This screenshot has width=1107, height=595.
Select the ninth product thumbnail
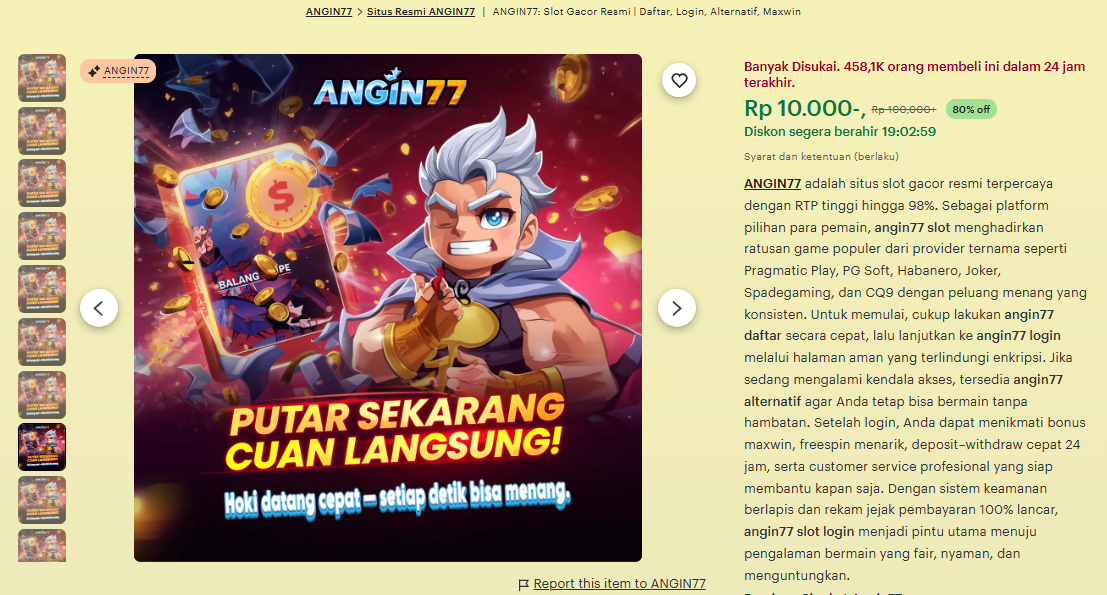(42, 500)
